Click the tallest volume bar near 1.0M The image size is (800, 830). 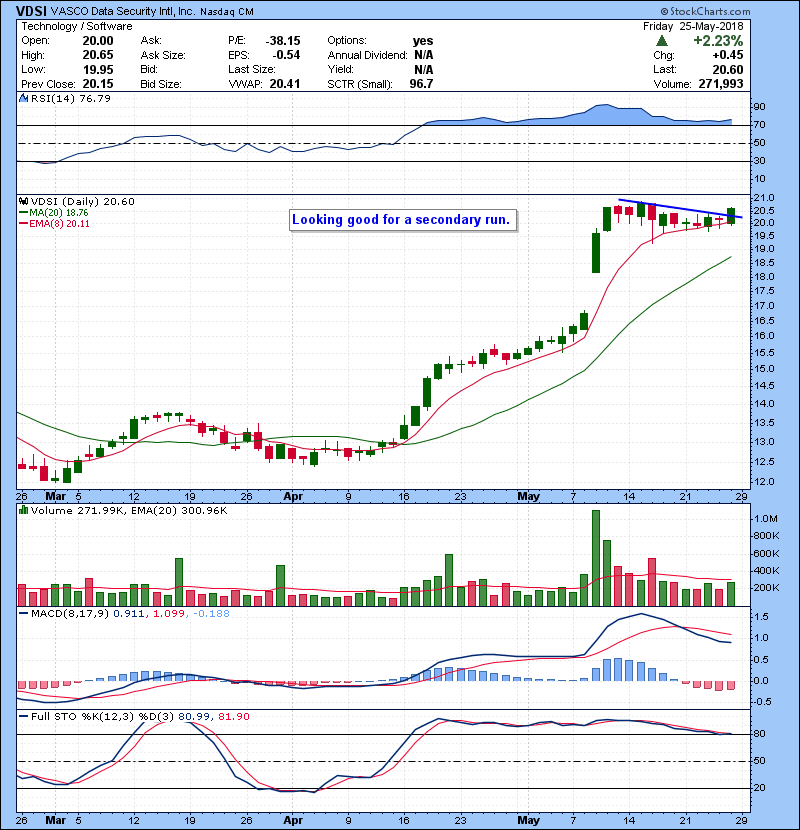(x=596, y=558)
